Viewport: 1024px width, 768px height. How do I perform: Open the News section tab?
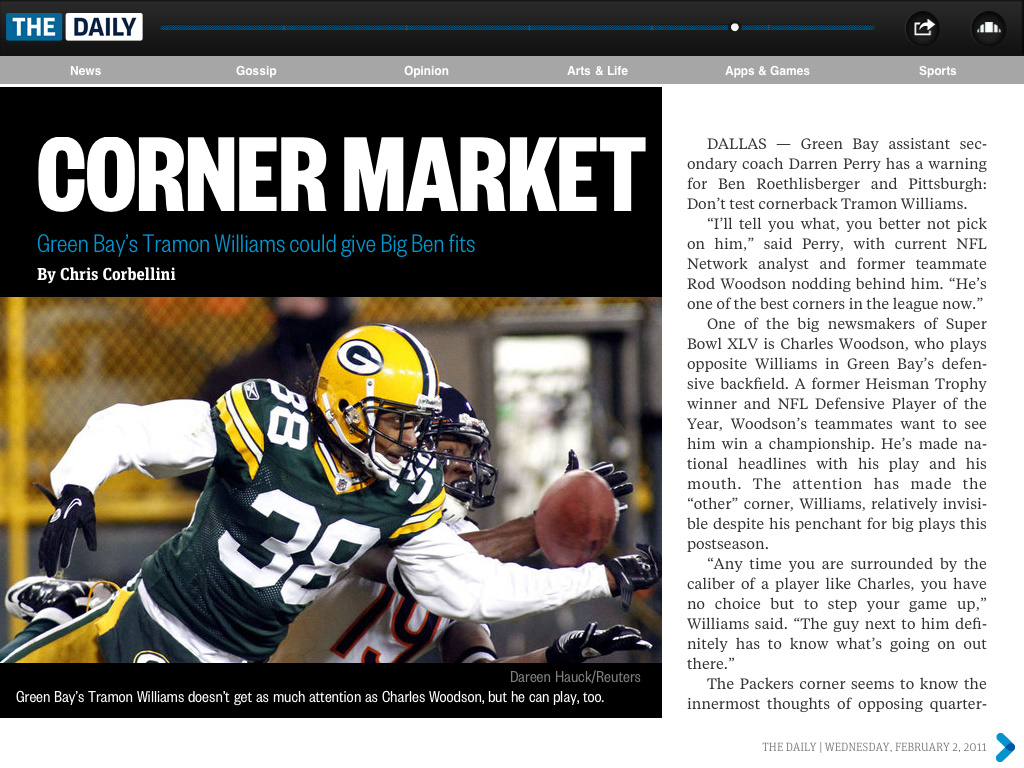click(86, 71)
